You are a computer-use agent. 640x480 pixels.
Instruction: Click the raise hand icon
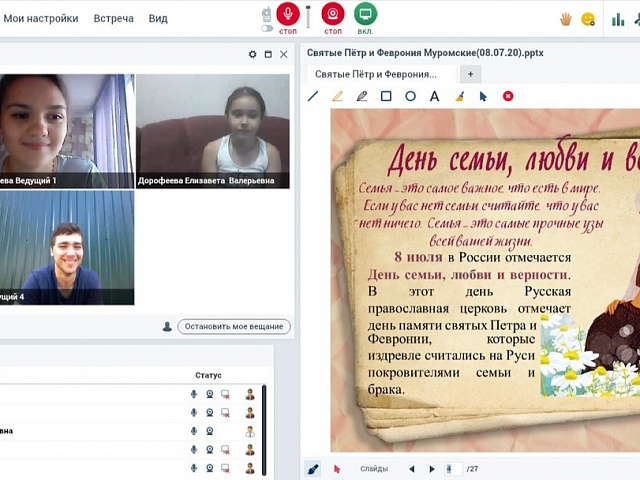tap(566, 19)
